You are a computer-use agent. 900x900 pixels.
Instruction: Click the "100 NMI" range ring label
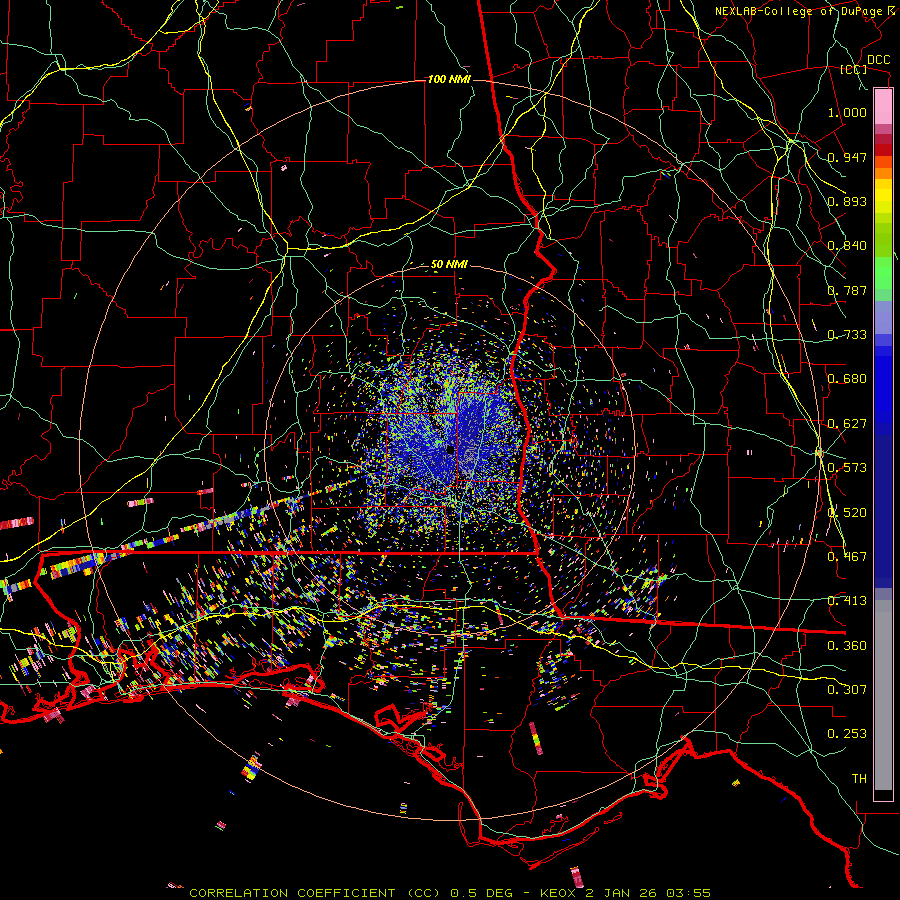[449, 79]
